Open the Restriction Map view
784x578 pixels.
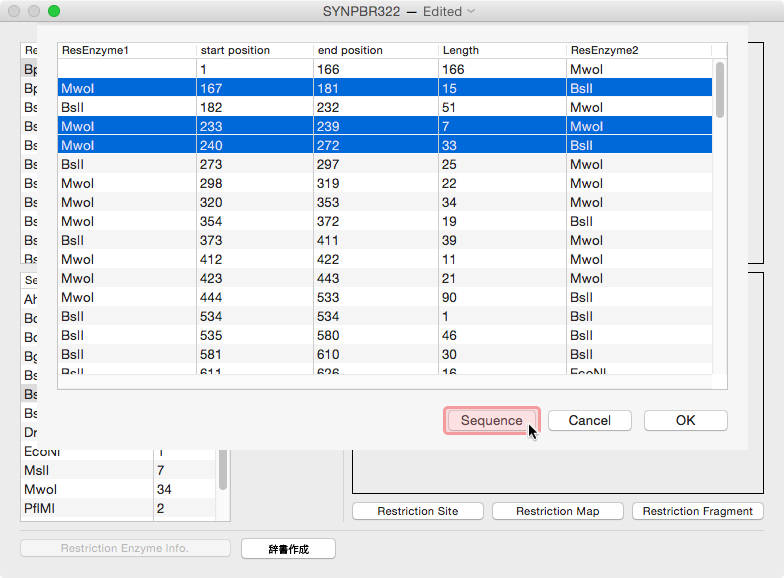point(558,511)
